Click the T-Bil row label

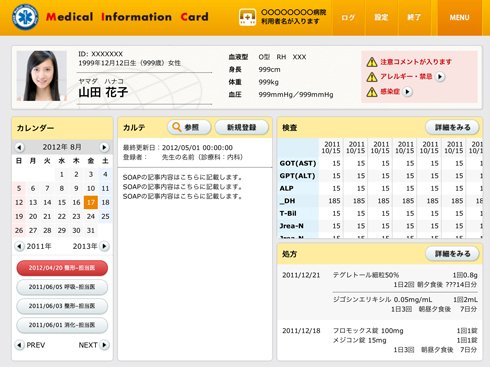pos(288,213)
